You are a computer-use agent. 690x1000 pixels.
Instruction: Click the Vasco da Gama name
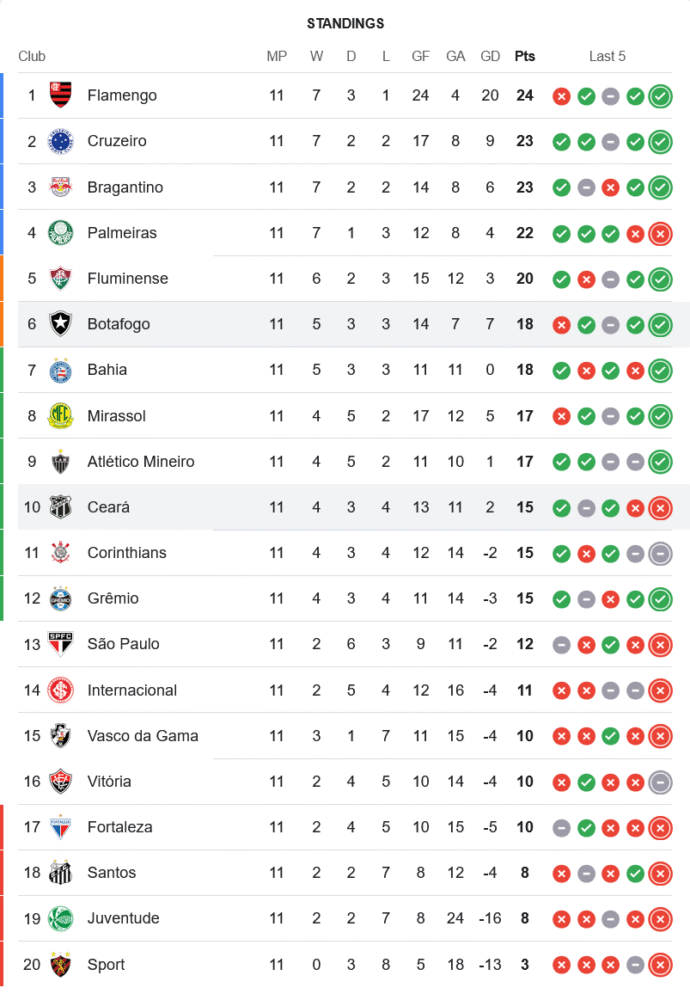143,735
